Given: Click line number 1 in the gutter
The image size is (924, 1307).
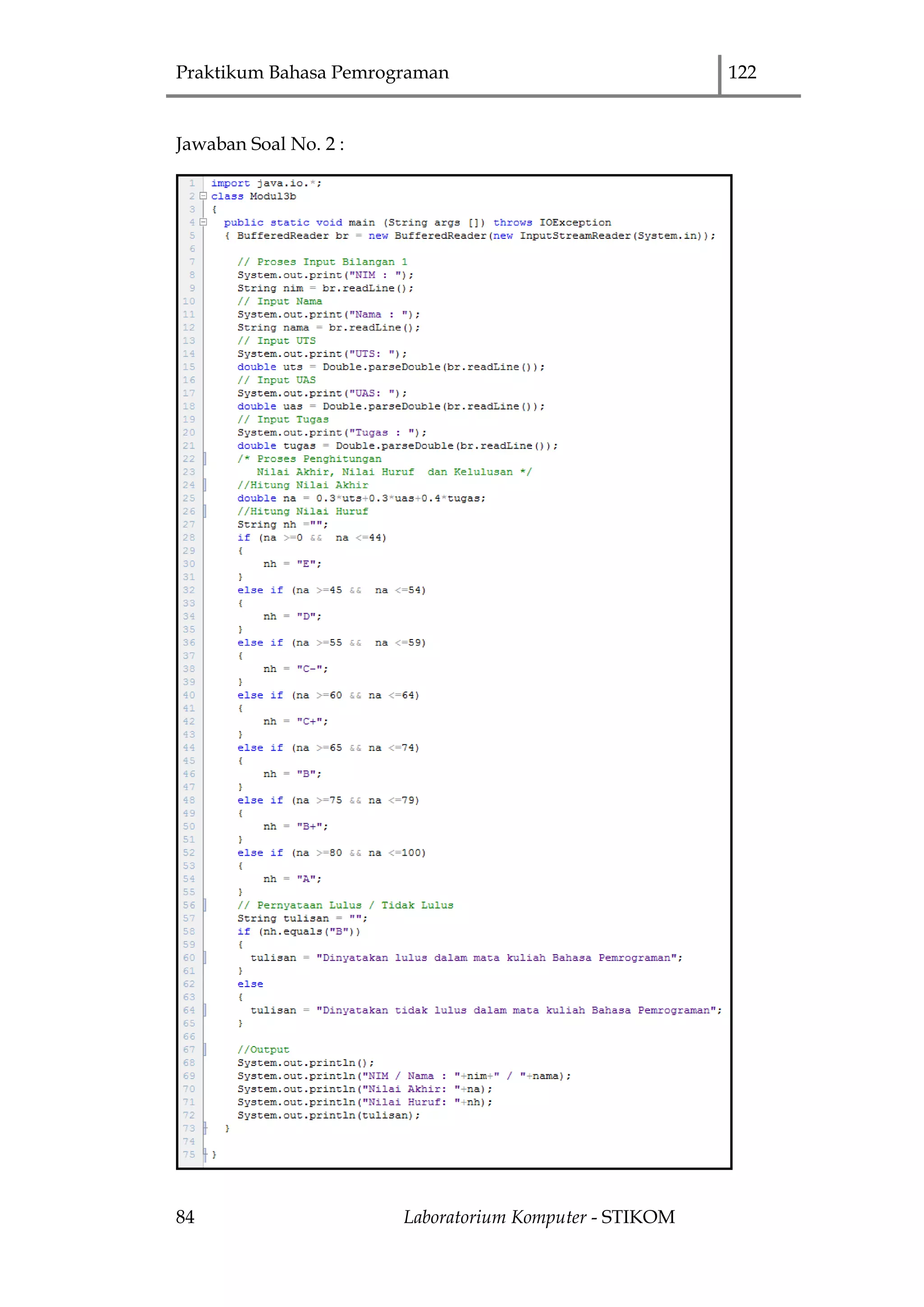Looking at the screenshot, I should tap(192, 183).
